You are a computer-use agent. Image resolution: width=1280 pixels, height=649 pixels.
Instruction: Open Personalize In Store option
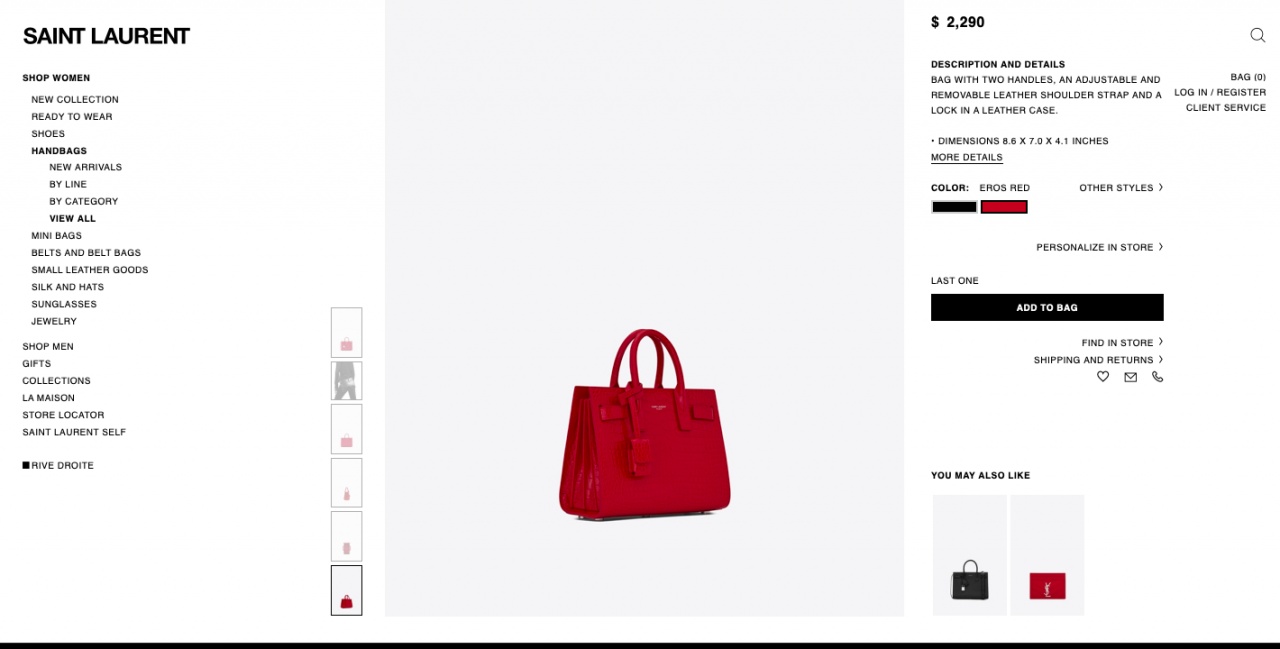point(1100,247)
